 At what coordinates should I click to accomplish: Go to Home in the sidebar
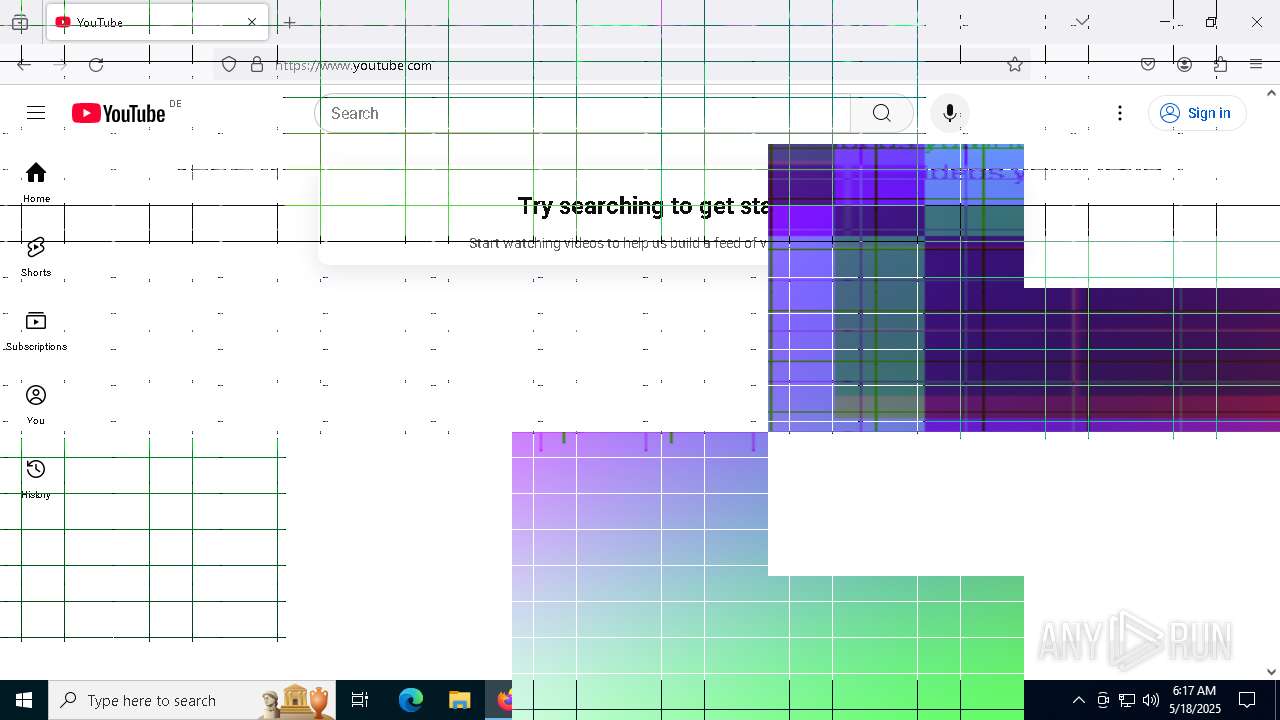(36, 182)
